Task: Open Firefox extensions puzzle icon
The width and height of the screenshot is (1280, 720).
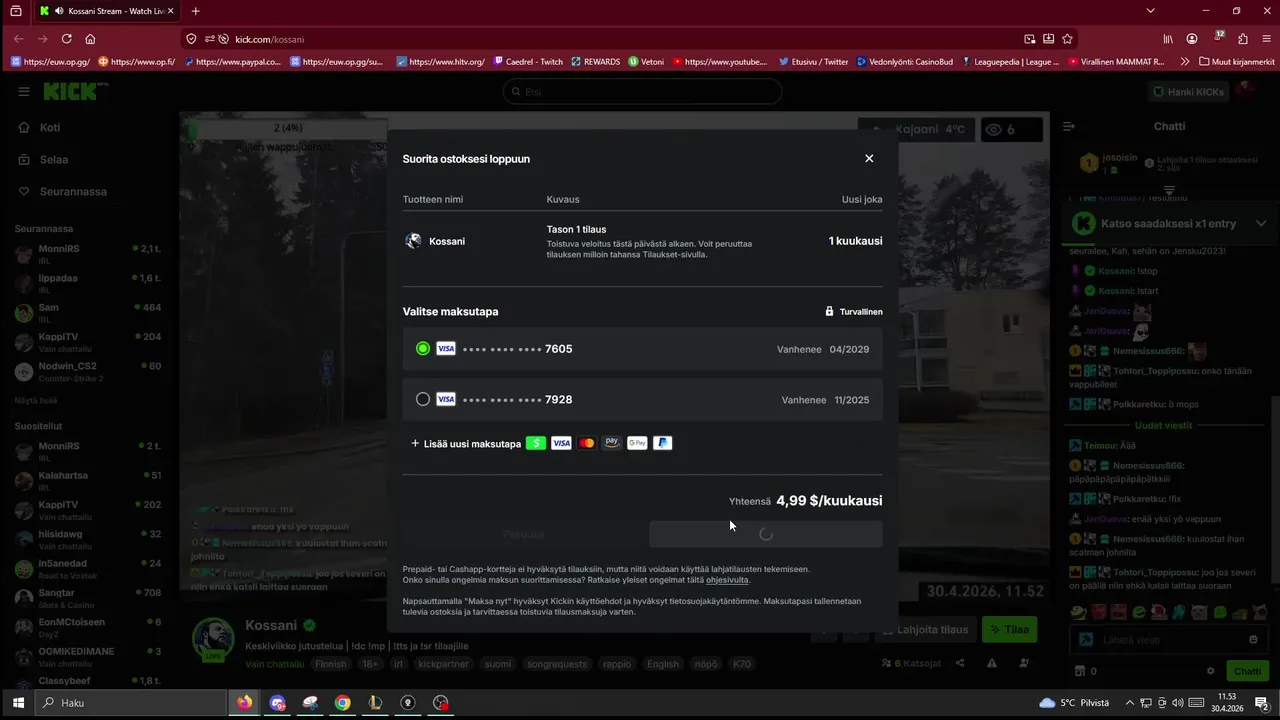Action: click(1243, 39)
